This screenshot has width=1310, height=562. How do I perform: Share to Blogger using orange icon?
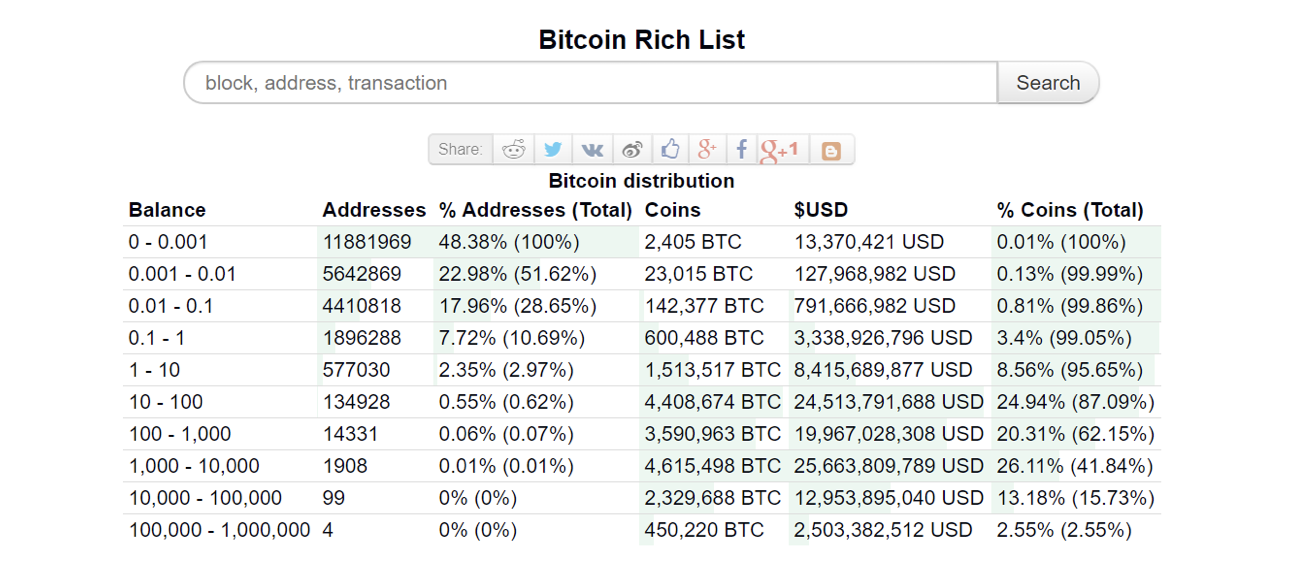tap(831, 151)
